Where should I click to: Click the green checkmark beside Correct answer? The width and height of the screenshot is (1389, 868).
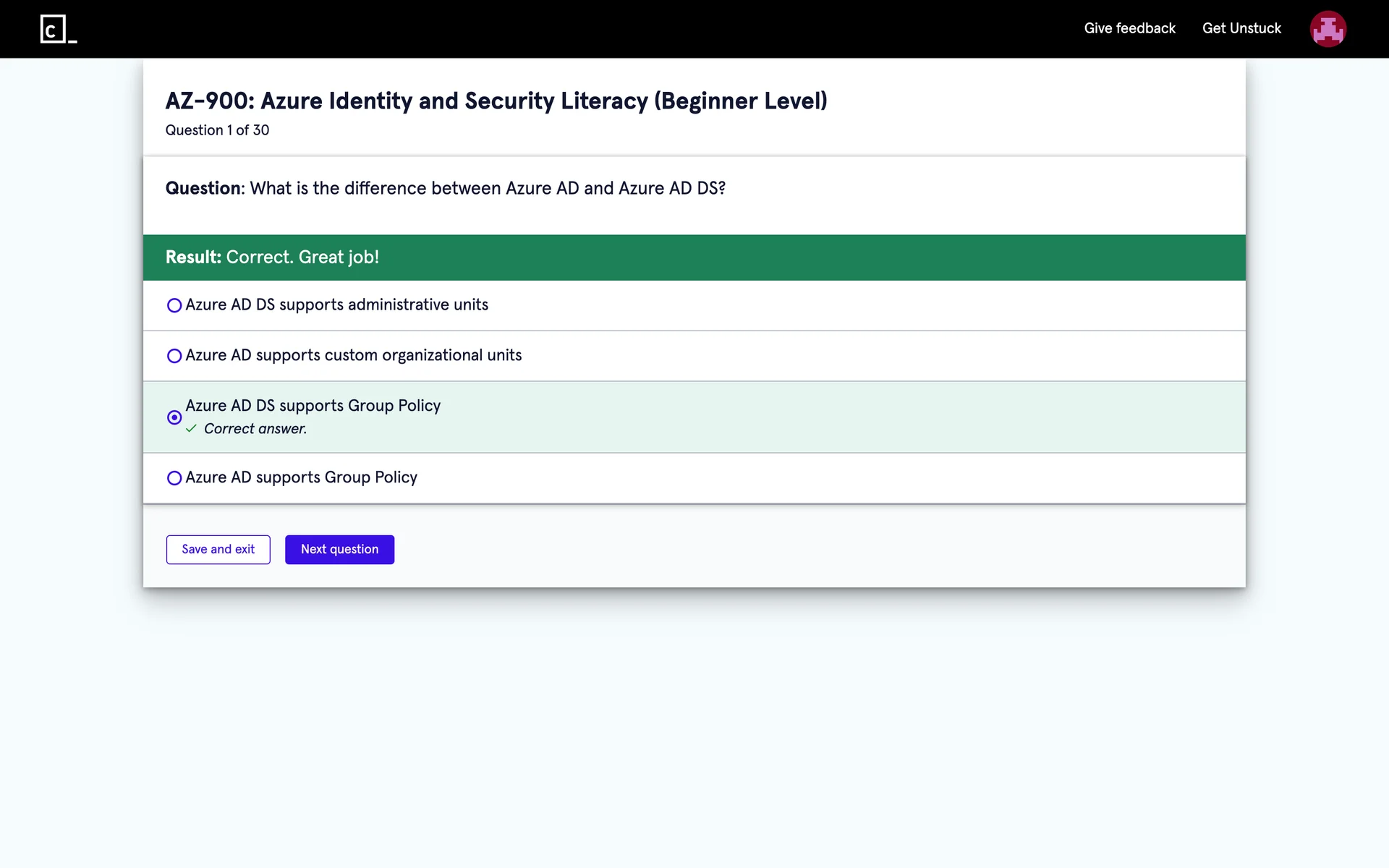pyautogui.click(x=191, y=429)
